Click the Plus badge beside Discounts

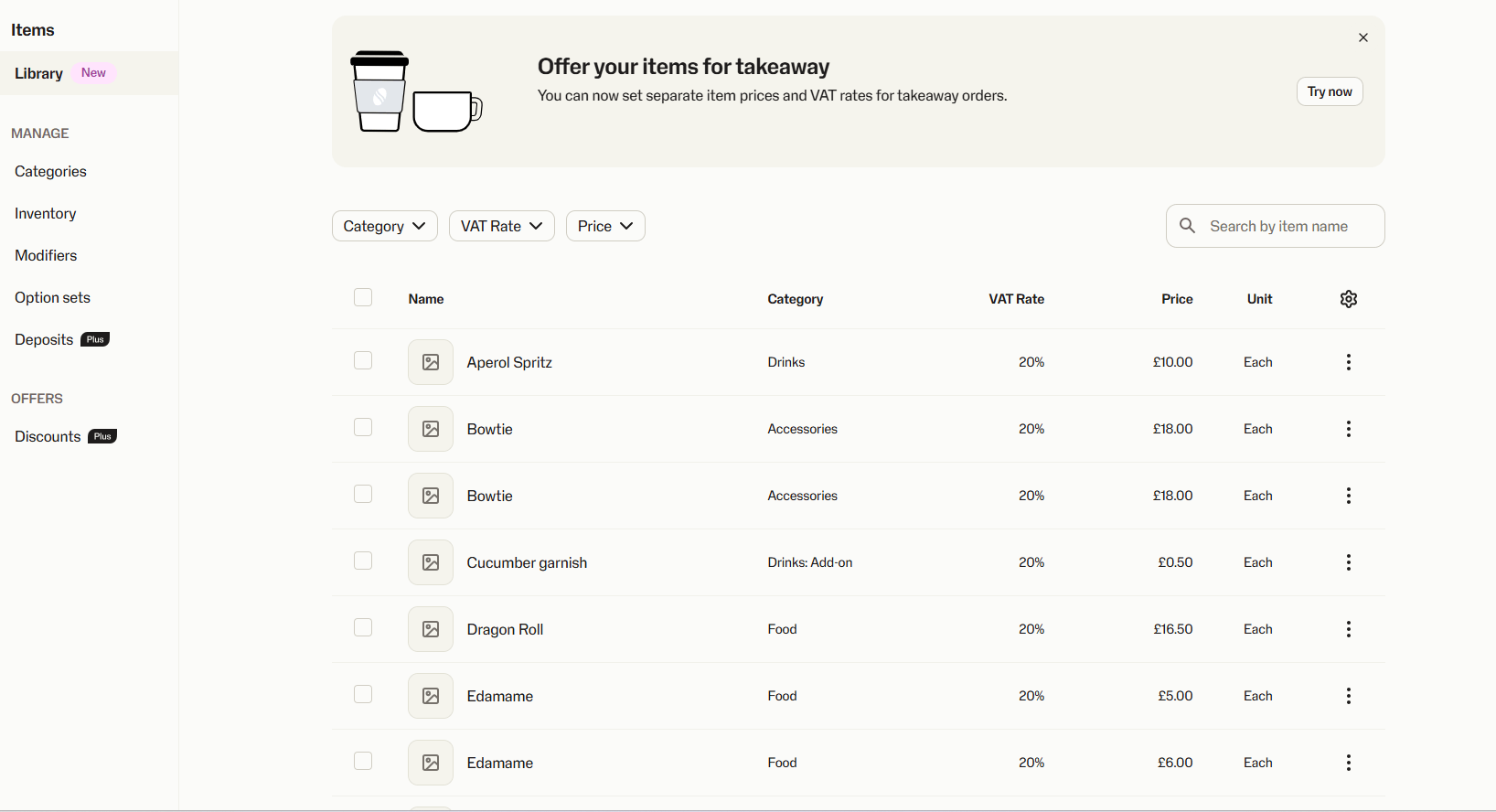coord(102,436)
